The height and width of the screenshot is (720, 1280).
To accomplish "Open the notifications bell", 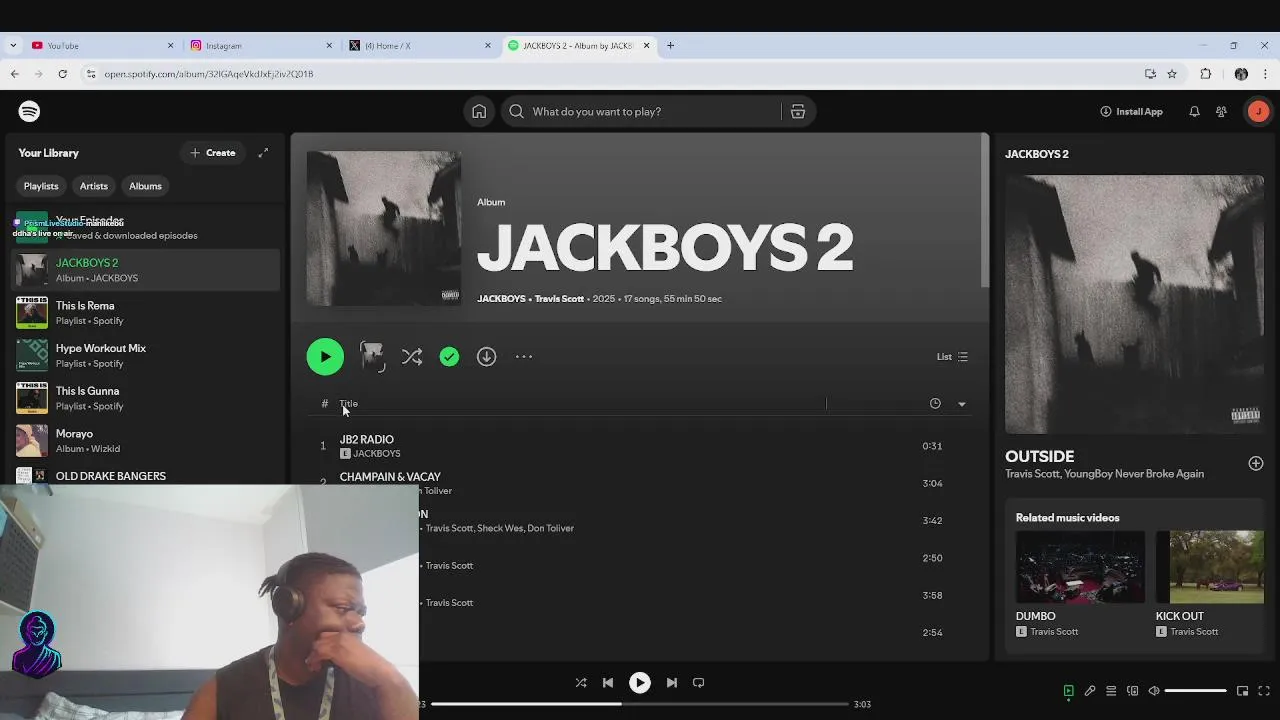I will (1194, 111).
